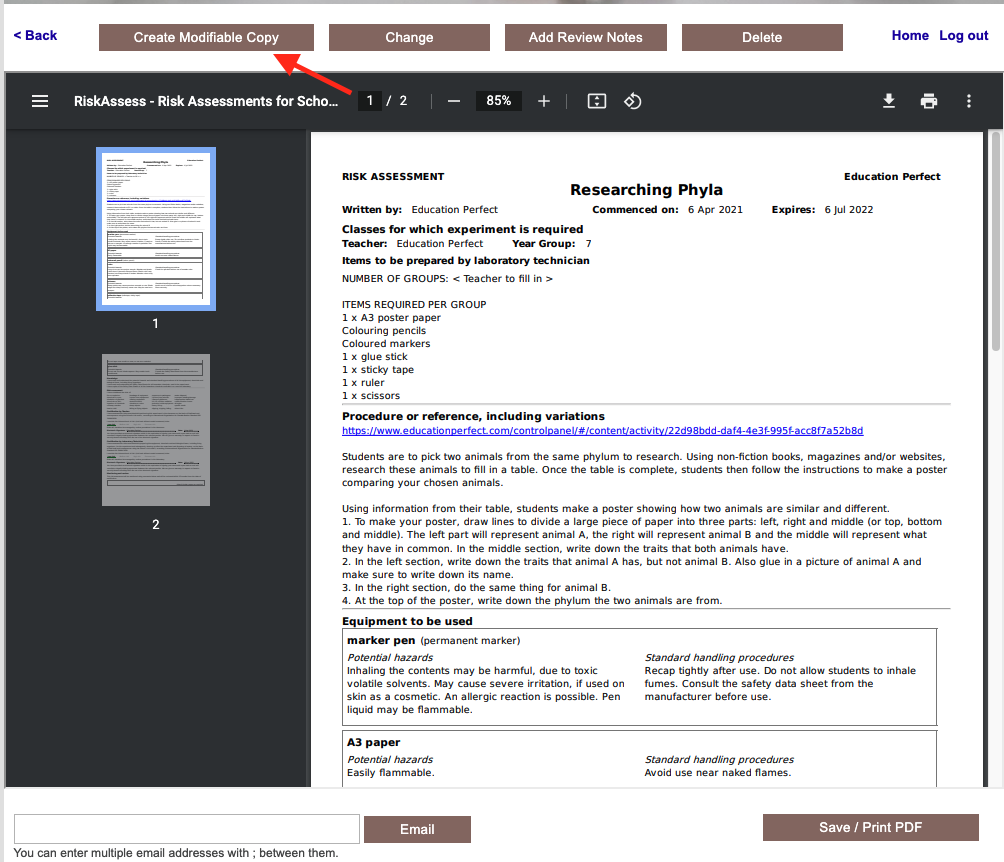Click the PDF vertical scrollbar

(996, 241)
